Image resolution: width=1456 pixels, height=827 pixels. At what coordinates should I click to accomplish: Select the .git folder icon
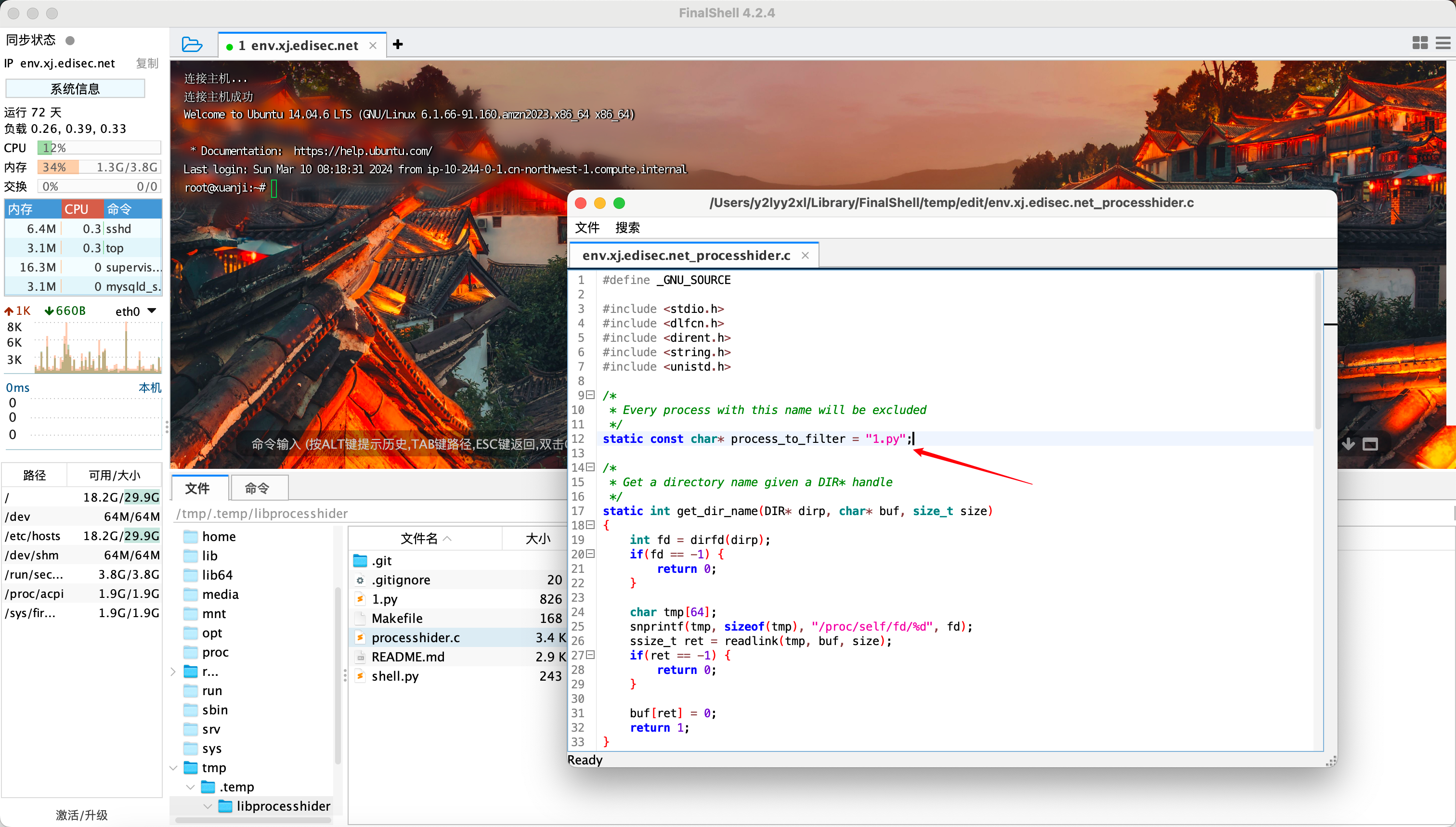[360, 561]
